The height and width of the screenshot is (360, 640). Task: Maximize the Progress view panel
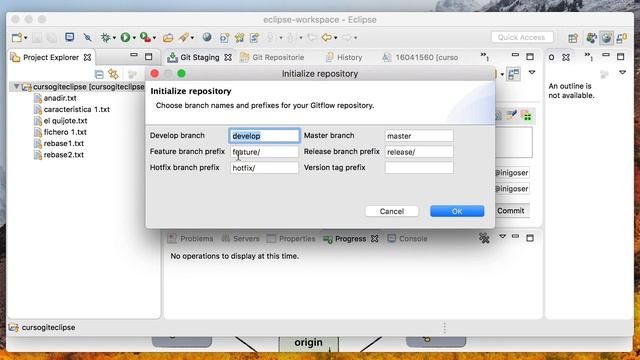click(x=530, y=238)
